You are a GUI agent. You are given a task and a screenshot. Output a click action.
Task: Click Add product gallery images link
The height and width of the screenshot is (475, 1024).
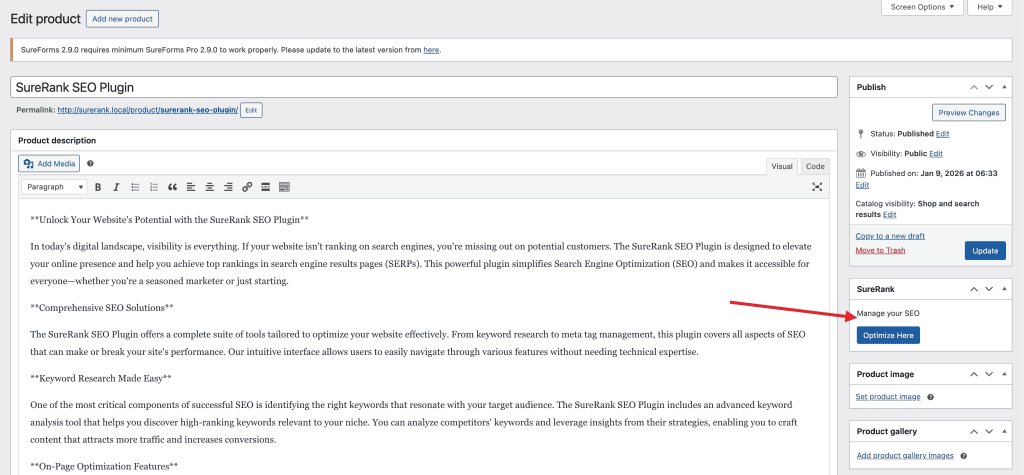(x=904, y=455)
